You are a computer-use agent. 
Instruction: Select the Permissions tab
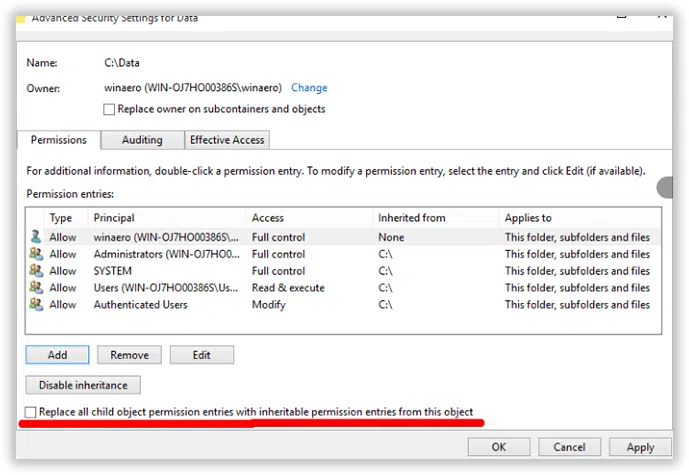[59, 140]
